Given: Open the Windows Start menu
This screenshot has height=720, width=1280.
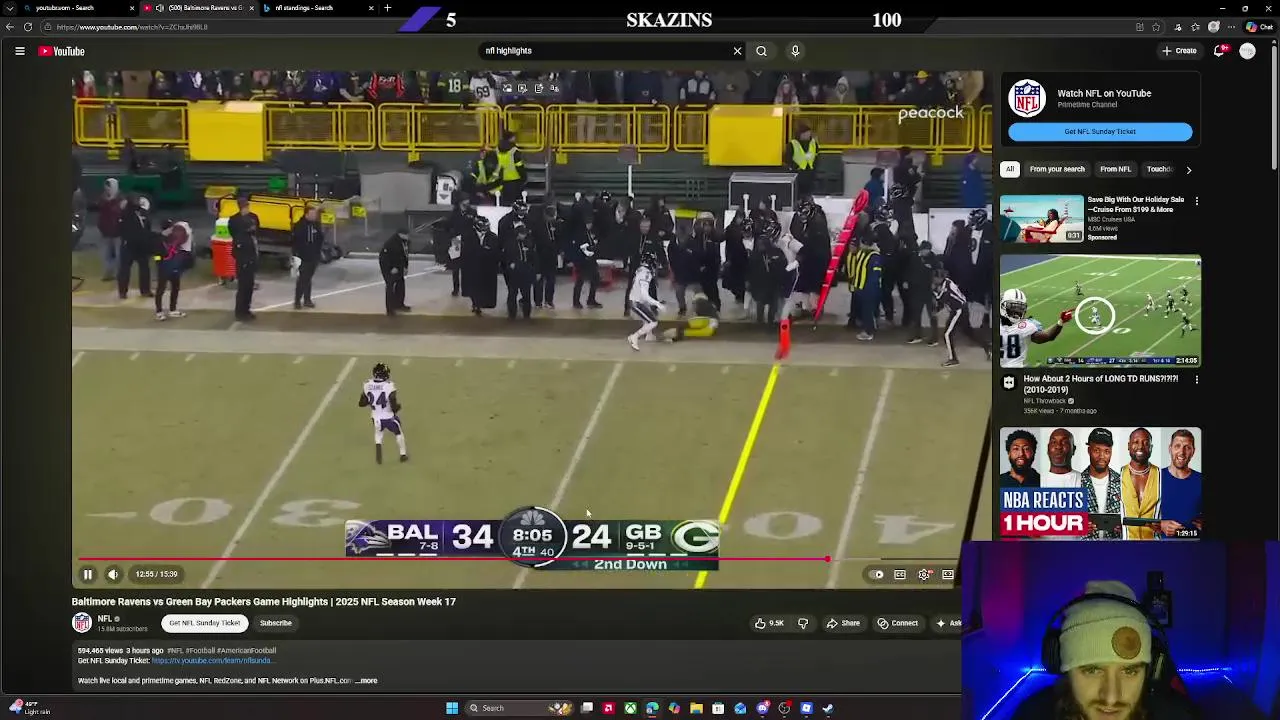Looking at the screenshot, I should [x=452, y=708].
